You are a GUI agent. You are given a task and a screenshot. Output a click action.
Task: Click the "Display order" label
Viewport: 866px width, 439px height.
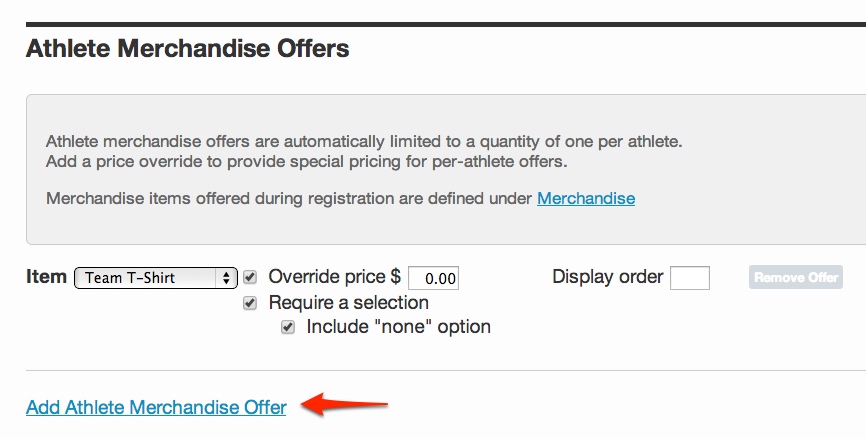click(608, 277)
